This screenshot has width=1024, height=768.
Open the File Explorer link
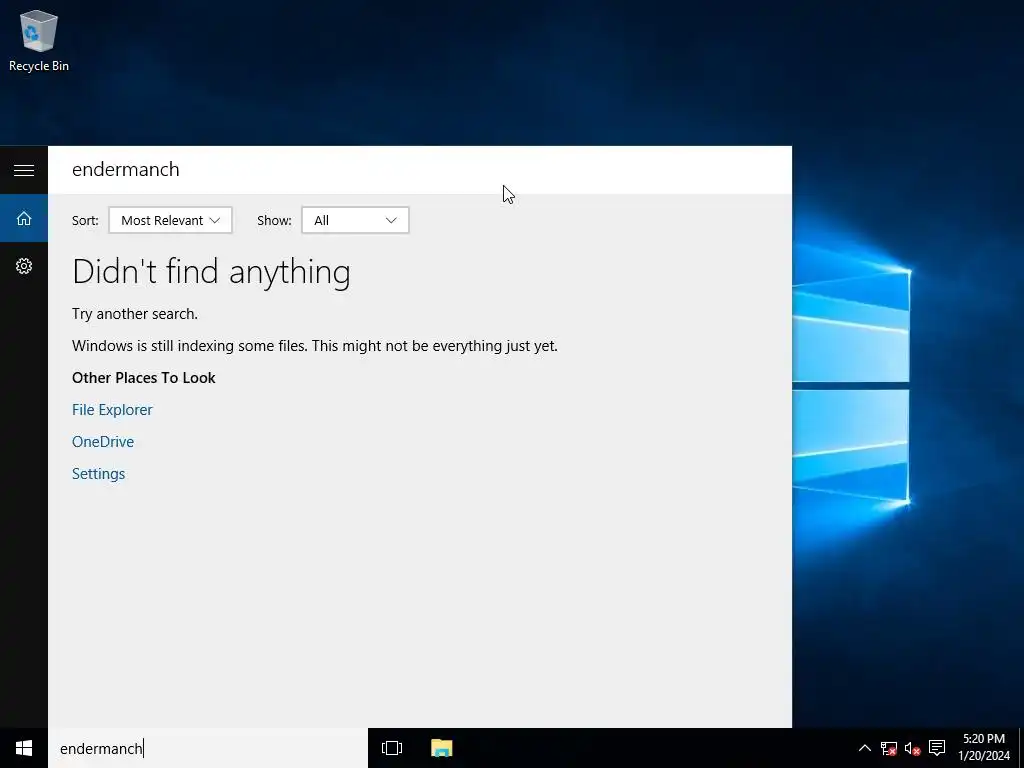tap(112, 409)
